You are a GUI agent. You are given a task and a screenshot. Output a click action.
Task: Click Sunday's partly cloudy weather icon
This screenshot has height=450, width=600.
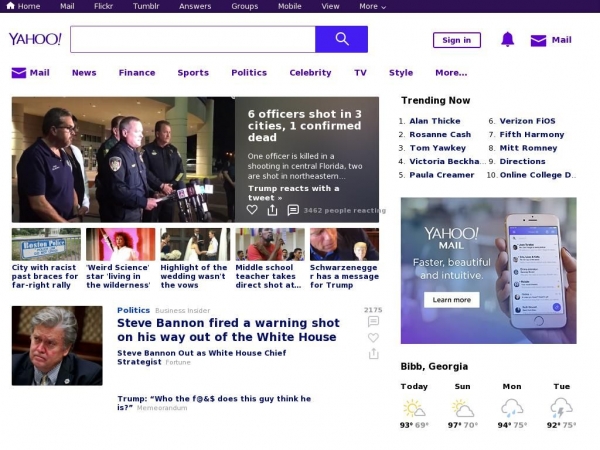463,408
